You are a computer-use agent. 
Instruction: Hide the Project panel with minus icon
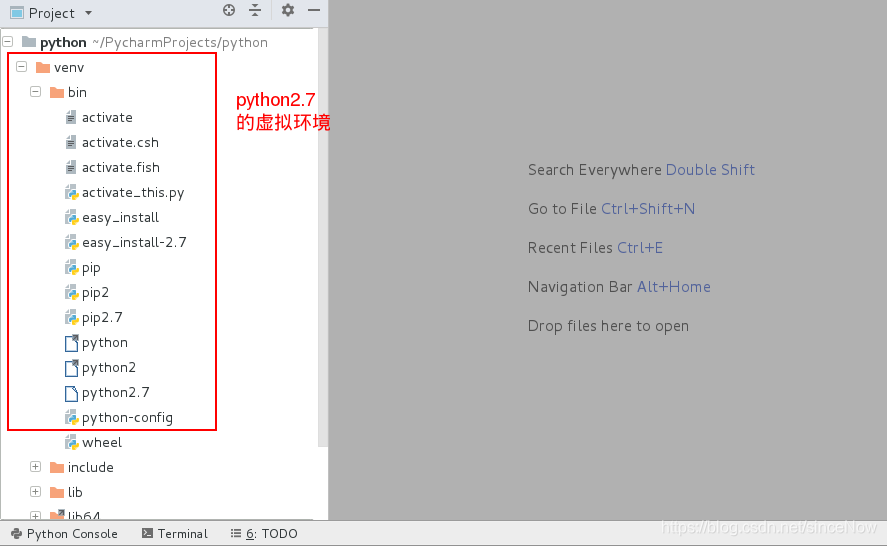point(314,10)
